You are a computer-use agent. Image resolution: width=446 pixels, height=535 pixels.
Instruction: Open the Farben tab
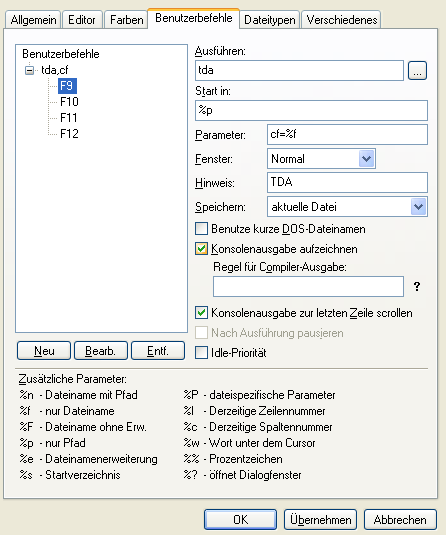point(126,20)
